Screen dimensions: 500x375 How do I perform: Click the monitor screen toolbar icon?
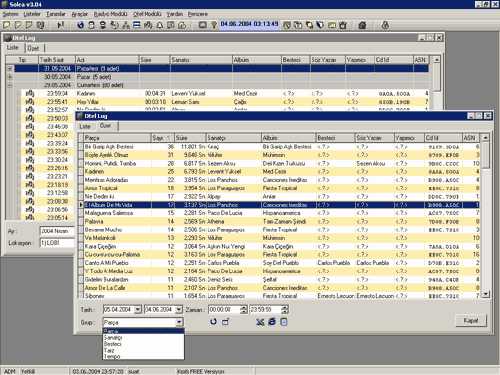(202, 25)
